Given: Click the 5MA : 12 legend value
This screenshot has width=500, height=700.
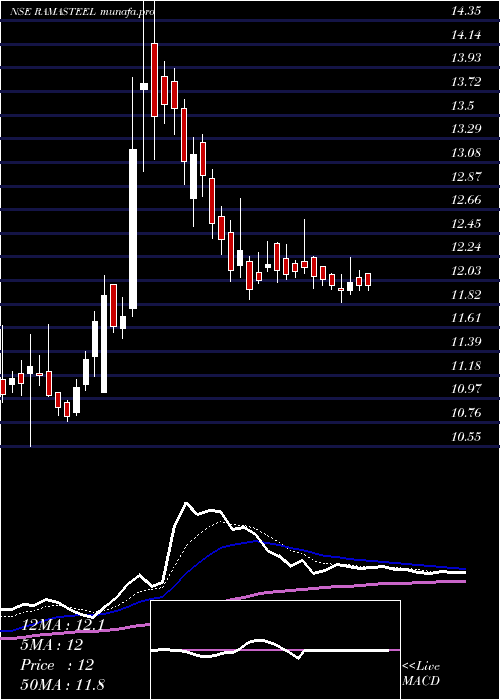Looking at the screenshot, I should point(51,645).
